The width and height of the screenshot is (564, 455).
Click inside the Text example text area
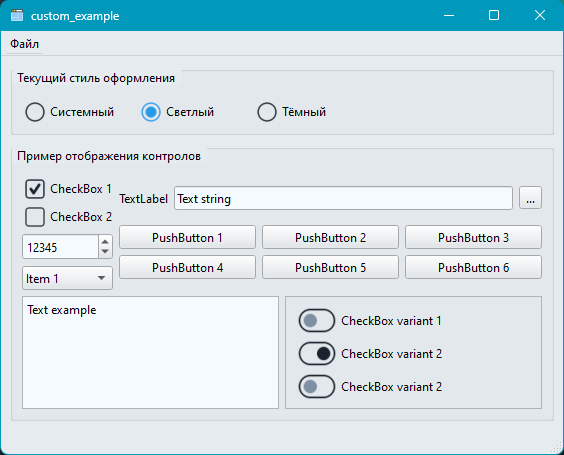click(150, 352)
